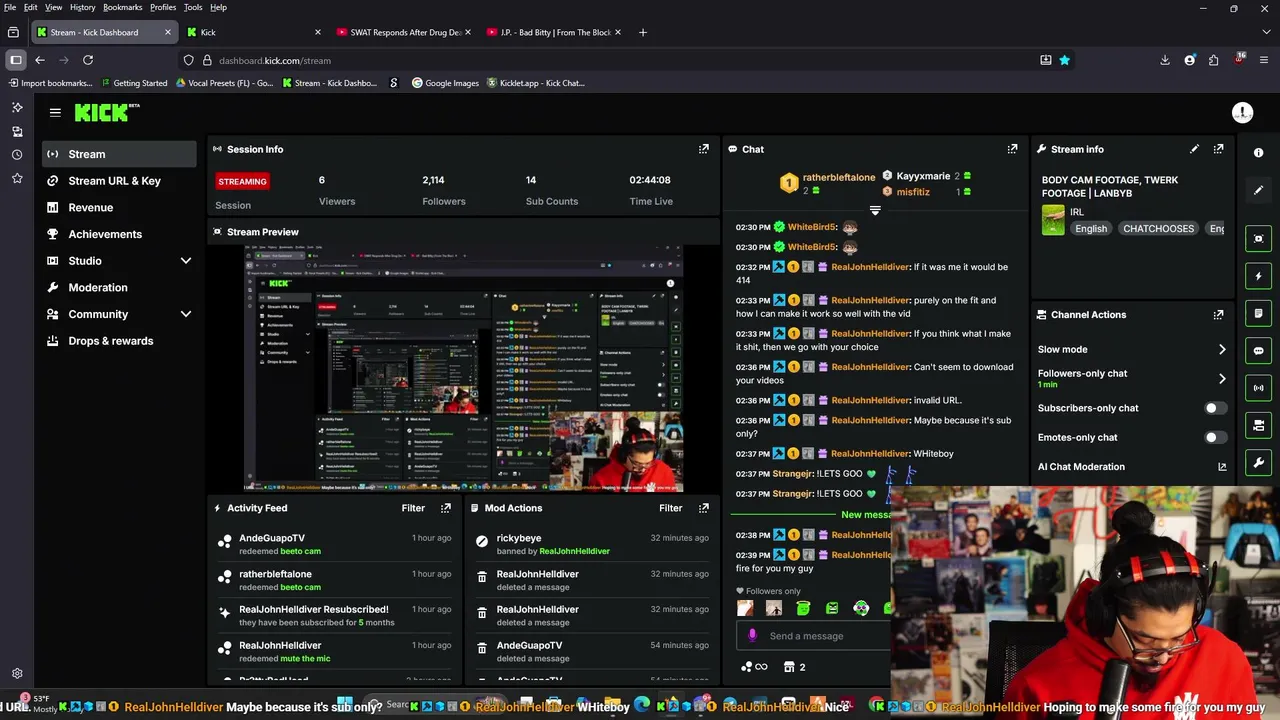
Task: Toggle Subscribers-only chat switch
Action: 1214,408
